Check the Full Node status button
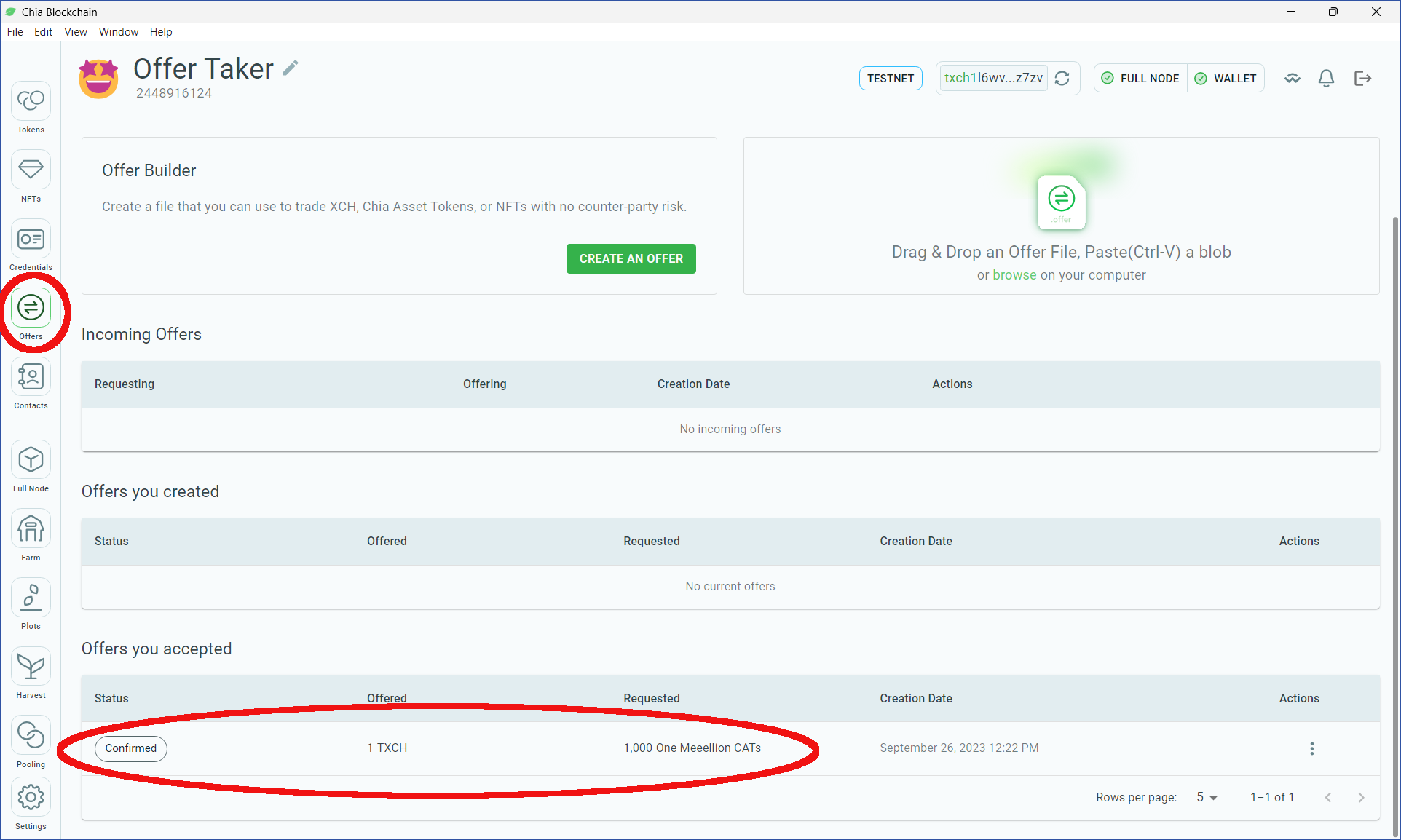The image size is (1401, 840). tap(1140, 79)
